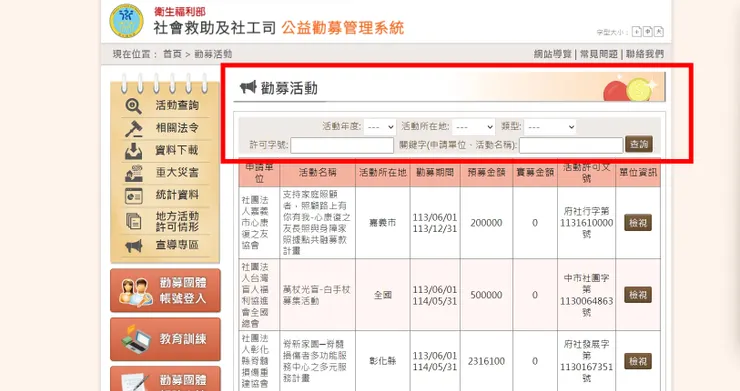
Task: Click the 500000 amount cell
Action: coord(486,295)
